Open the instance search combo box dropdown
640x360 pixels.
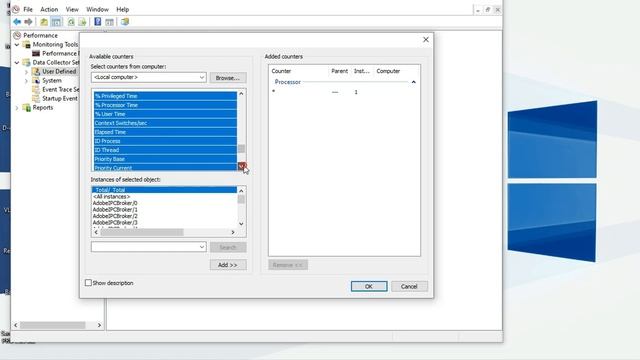pyautogui.click(x=202, y=247)
